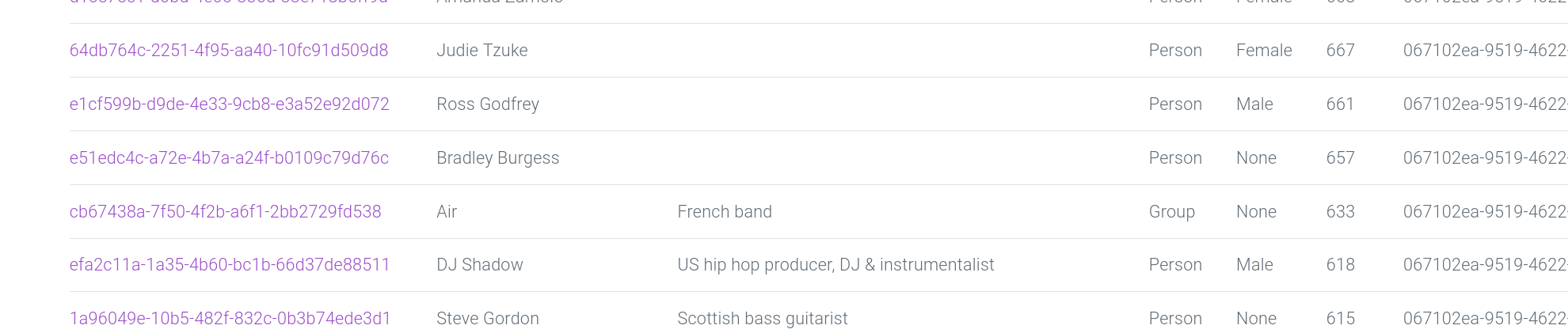
Task: Open artist ID link 64db764c-2251-4f95-aa40-10fc91d509d8
Action: [229, 51]
